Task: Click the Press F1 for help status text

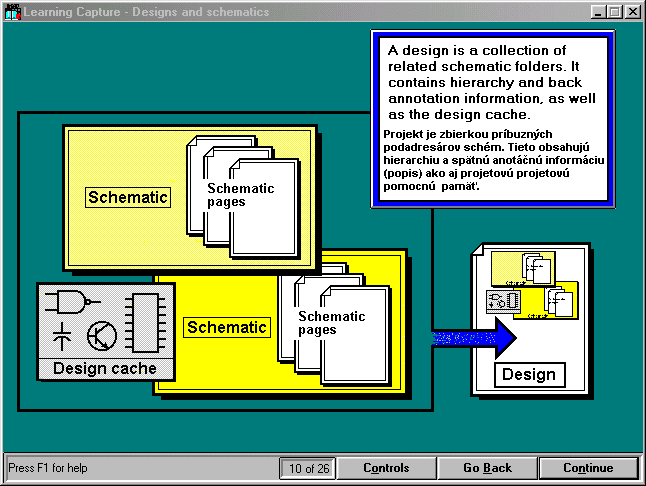Action: coord(48,468)
